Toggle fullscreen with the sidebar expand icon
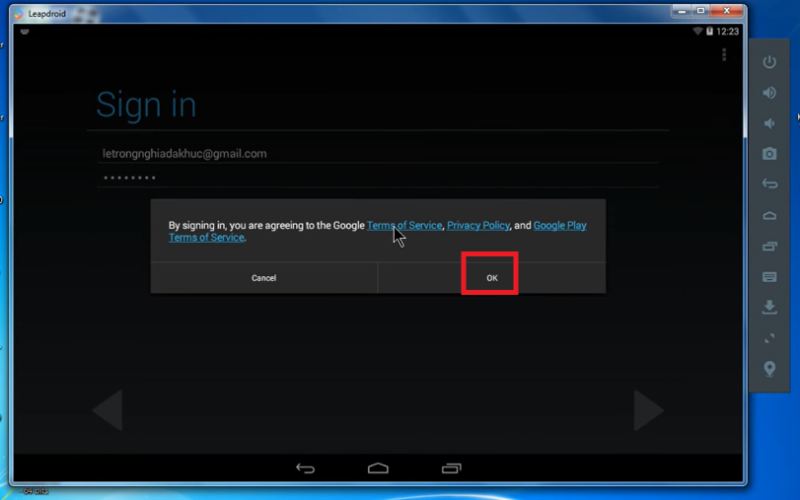The image size is (800, 500). pos(769,338)
